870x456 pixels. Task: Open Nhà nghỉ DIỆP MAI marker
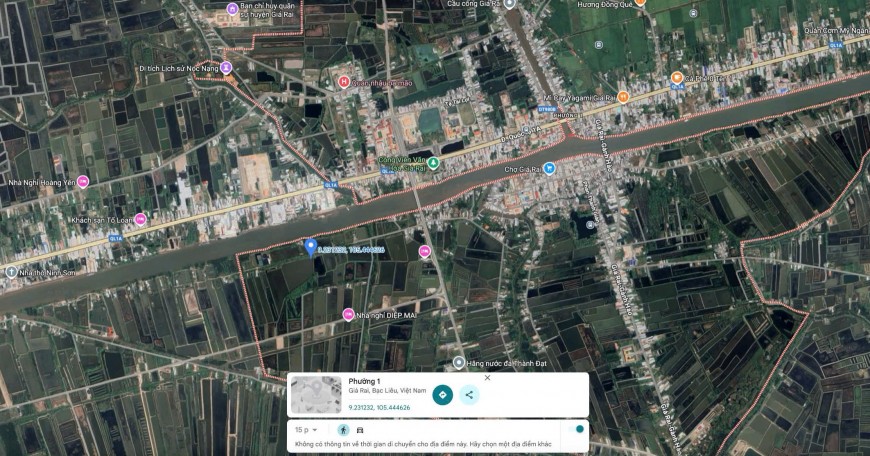click(x=348, y=315)
